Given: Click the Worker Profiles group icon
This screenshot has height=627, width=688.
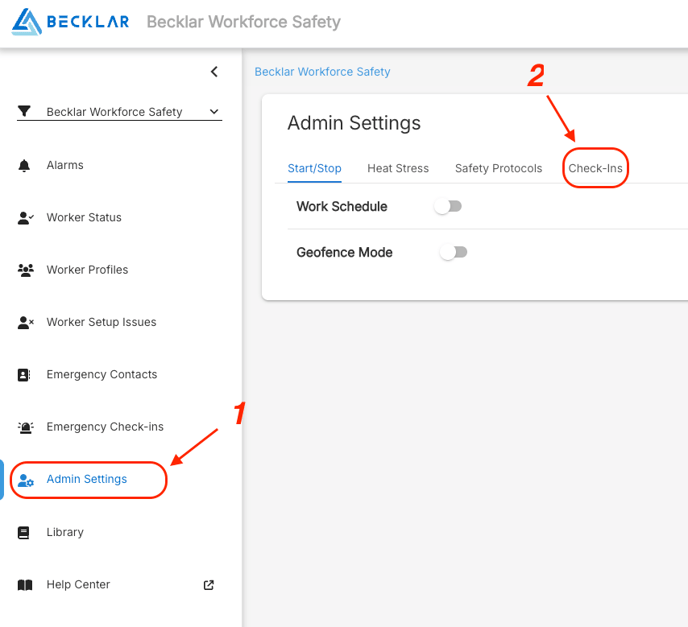Looking at the screenshot, I should 26,270.
